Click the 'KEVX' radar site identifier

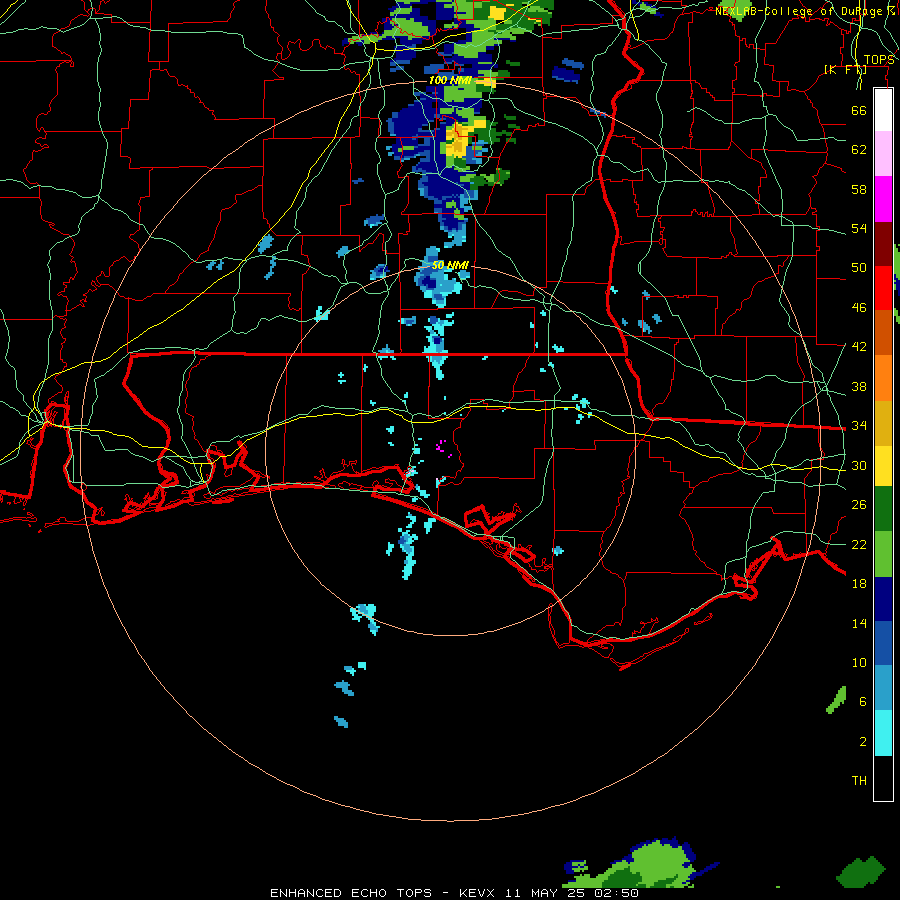(476, 893)
